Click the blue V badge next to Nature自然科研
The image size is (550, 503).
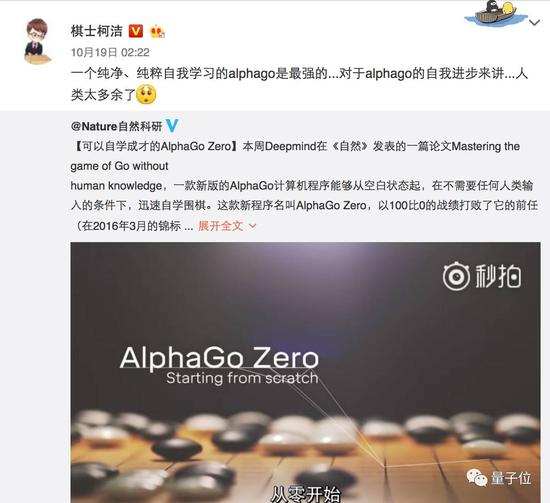[x=172, y=126]
